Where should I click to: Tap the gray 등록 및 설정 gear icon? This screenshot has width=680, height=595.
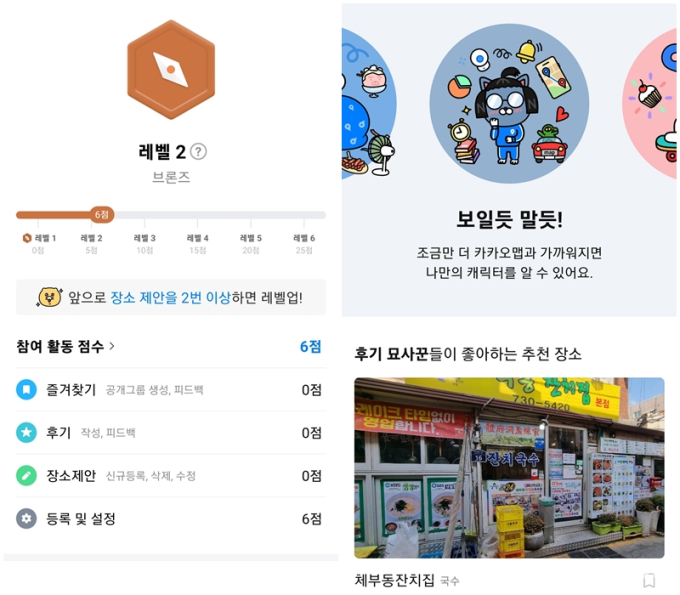coord(26,518)
